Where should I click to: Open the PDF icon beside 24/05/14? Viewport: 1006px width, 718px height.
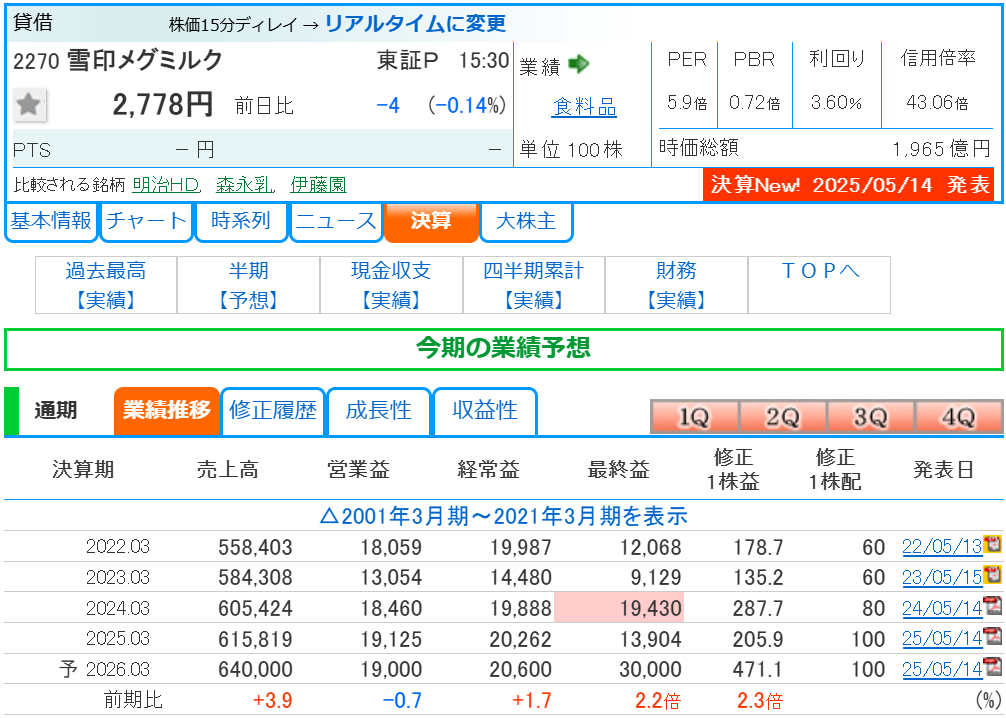point(993,606)
